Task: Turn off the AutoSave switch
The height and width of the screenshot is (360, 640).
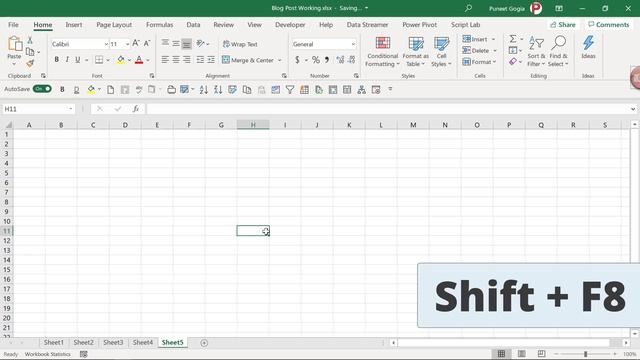Action: pos(42,89)
